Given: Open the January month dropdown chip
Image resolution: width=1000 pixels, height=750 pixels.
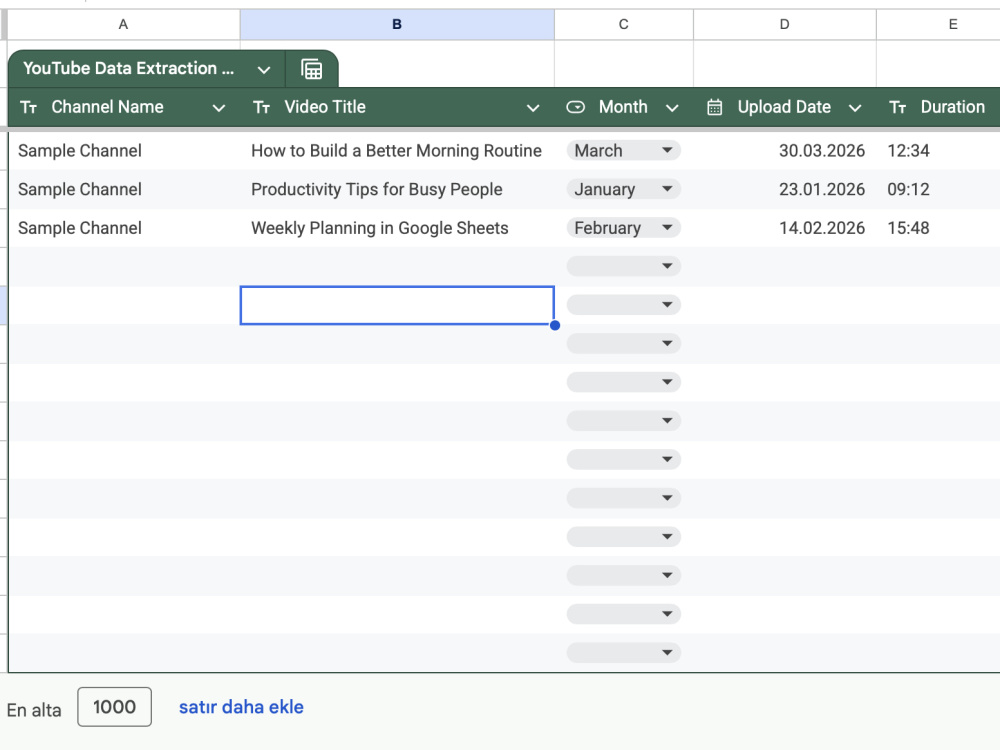Looking at the screenshot, I should 624,189.
